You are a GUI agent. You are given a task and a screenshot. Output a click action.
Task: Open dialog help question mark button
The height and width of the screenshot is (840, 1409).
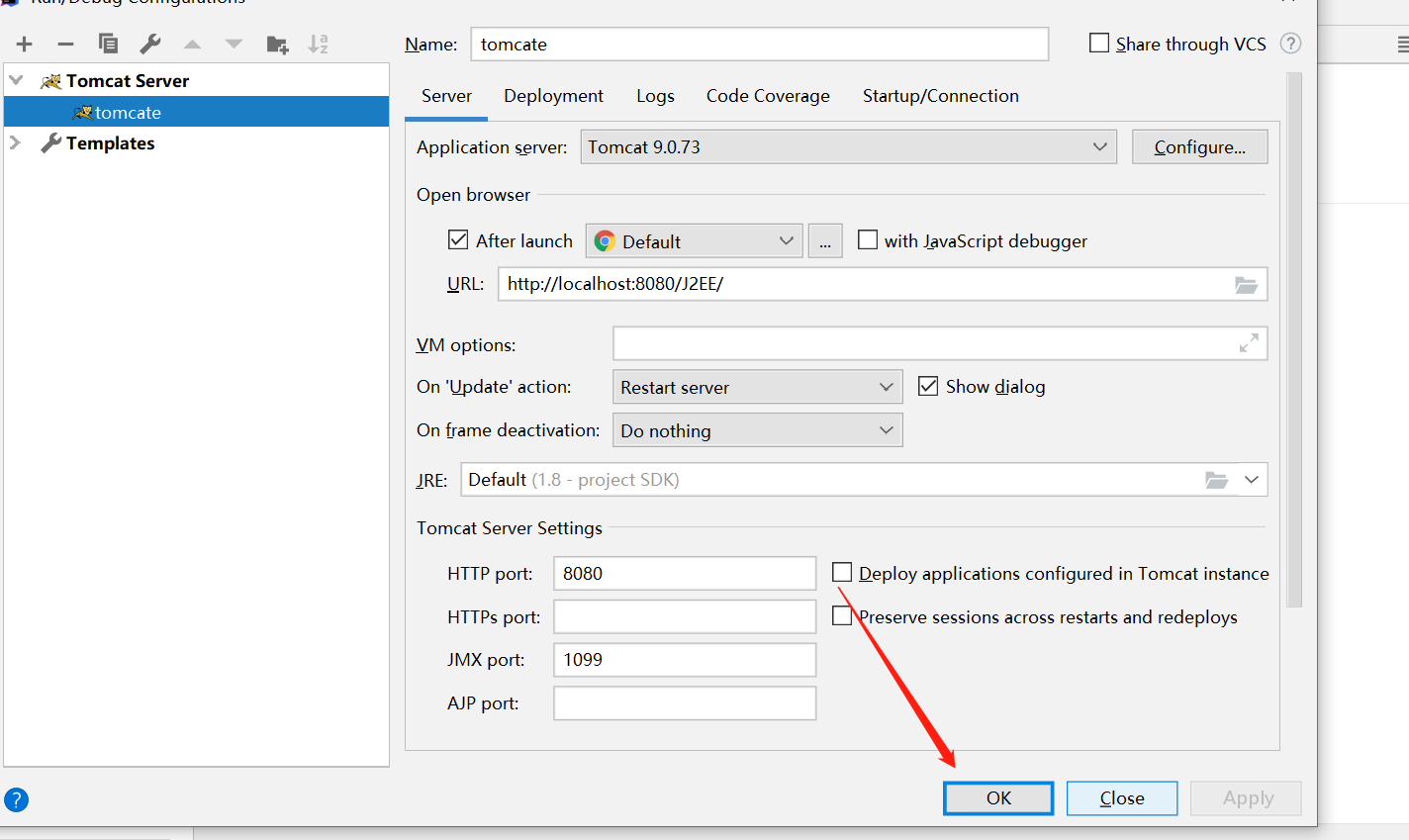17,799
